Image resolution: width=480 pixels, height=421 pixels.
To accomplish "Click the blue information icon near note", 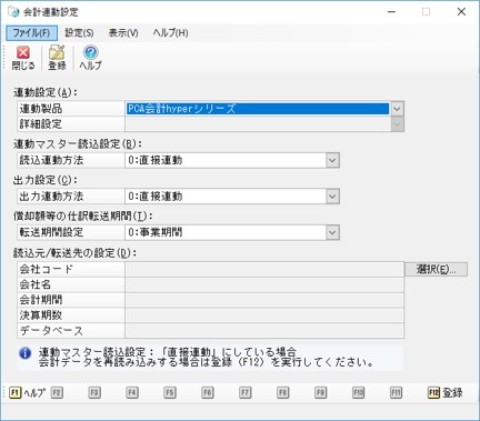I will (25, 353).
